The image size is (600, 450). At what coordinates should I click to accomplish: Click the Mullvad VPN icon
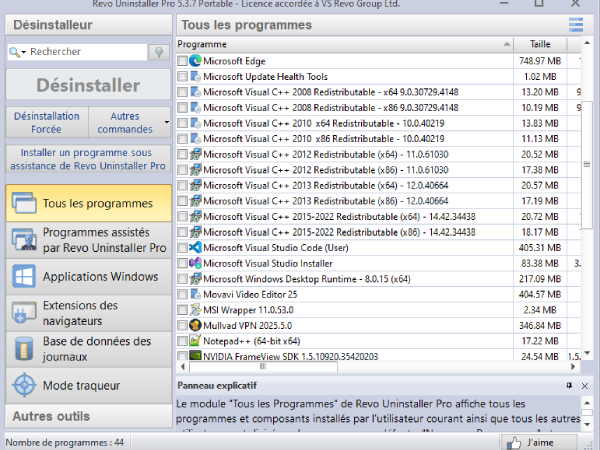coord(195,326)
